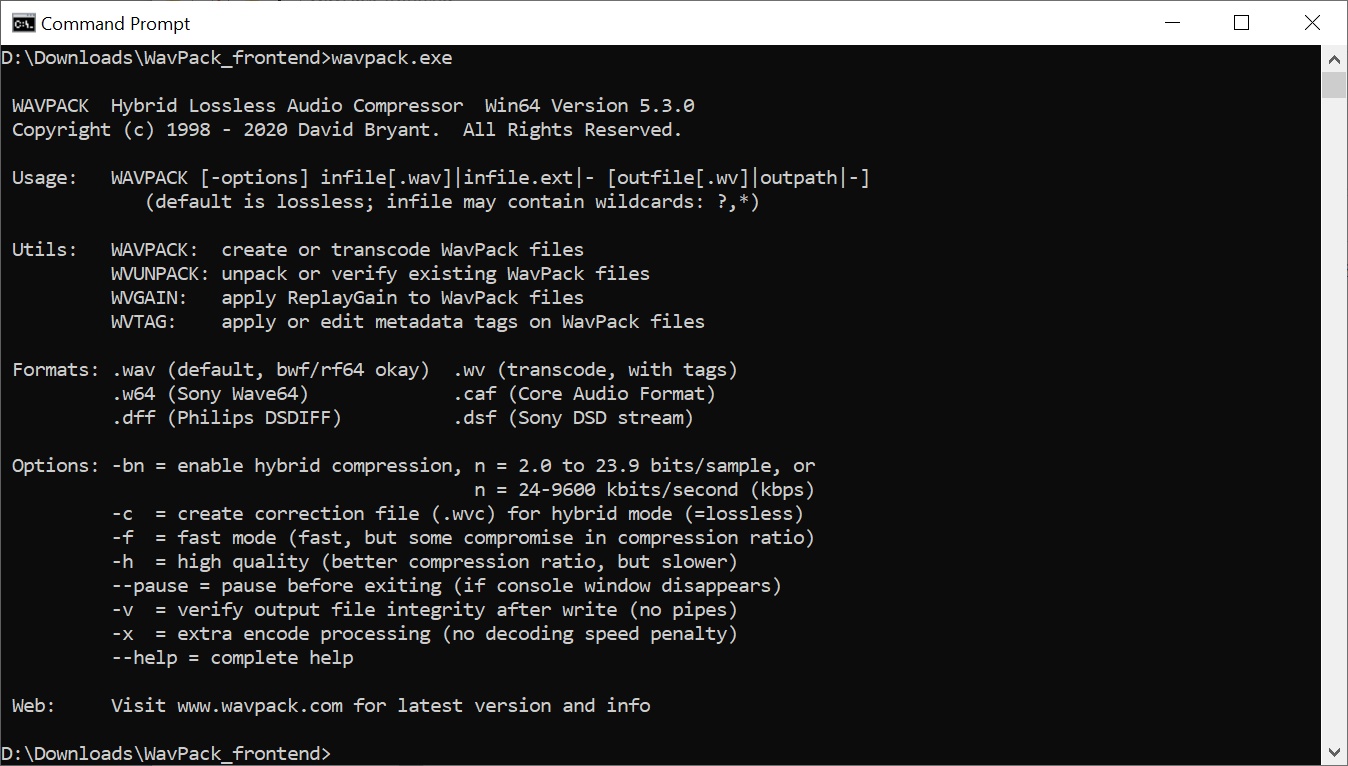
Task: Click at the bottom prompt line cursor
Action: point(336,753)
